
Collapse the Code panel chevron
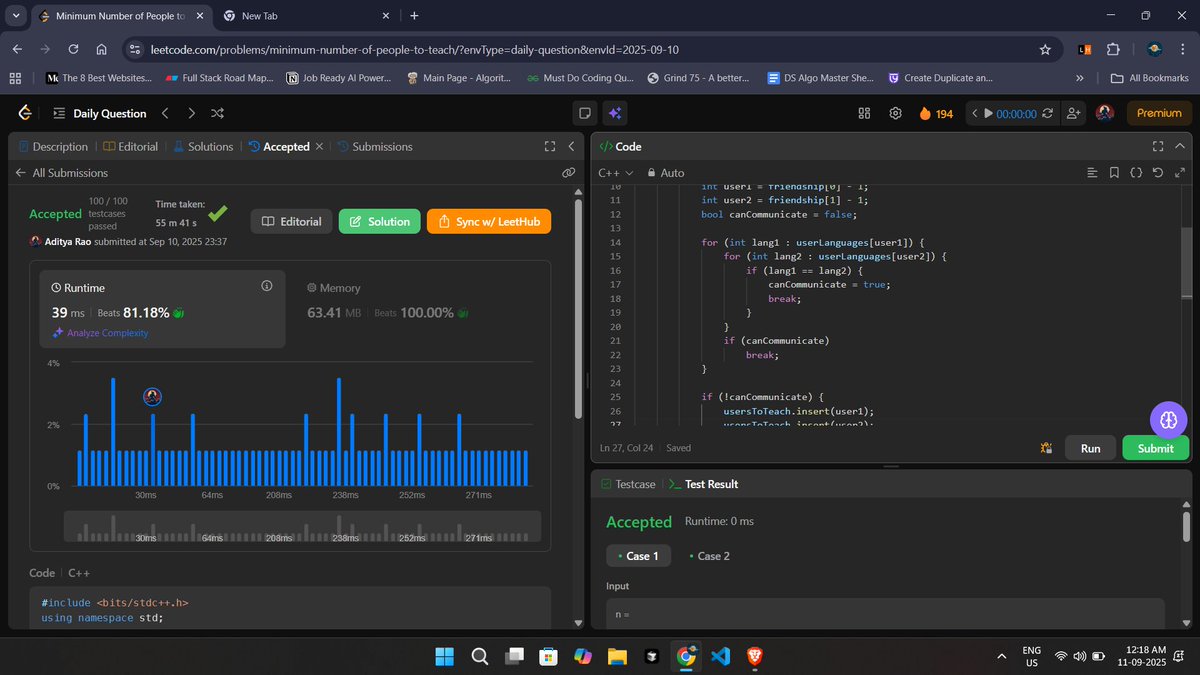pos(1179,146)
